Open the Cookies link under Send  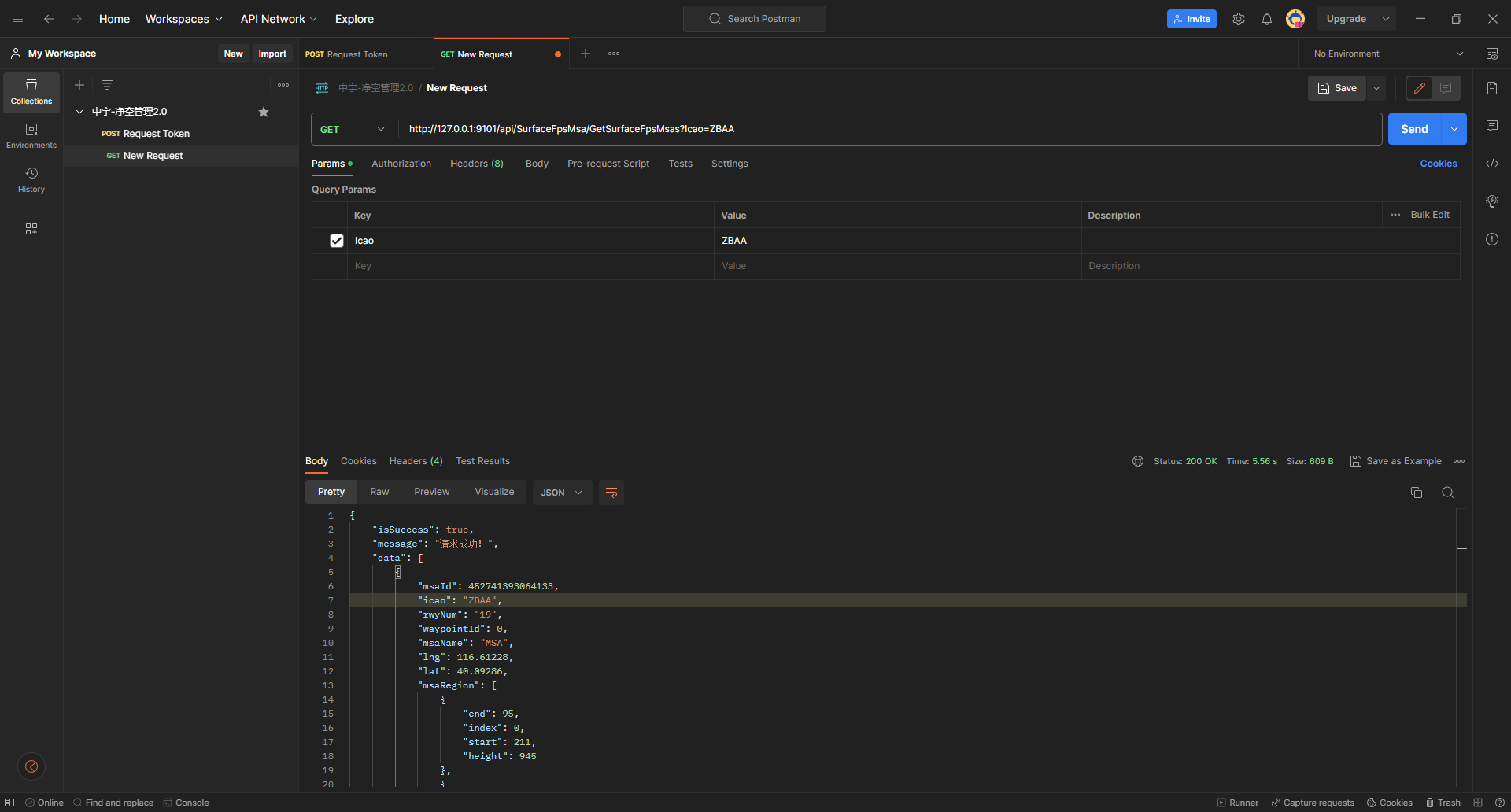pos(1439,164)
